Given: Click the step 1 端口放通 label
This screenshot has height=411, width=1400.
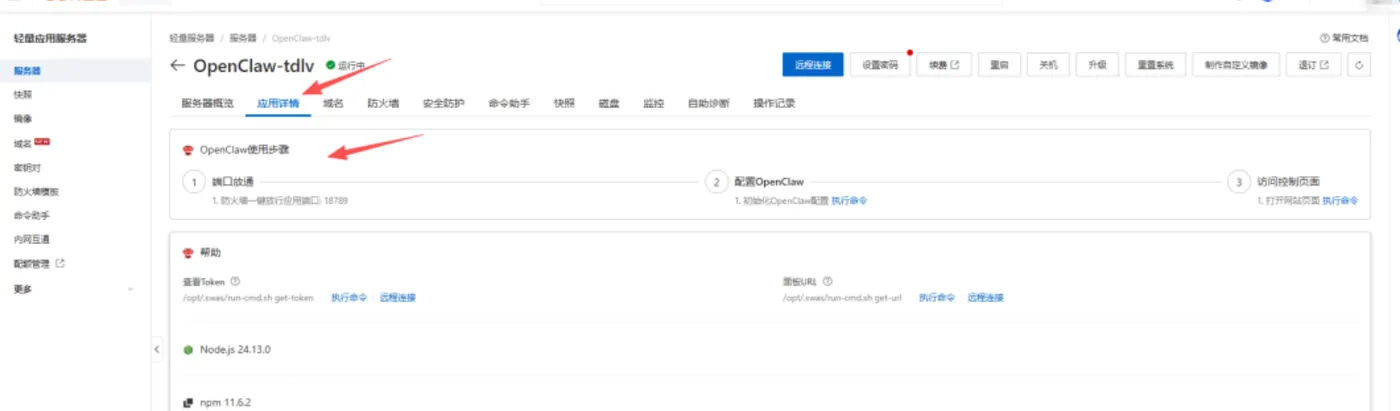Looking at the screenshot, I should point(233,182).
